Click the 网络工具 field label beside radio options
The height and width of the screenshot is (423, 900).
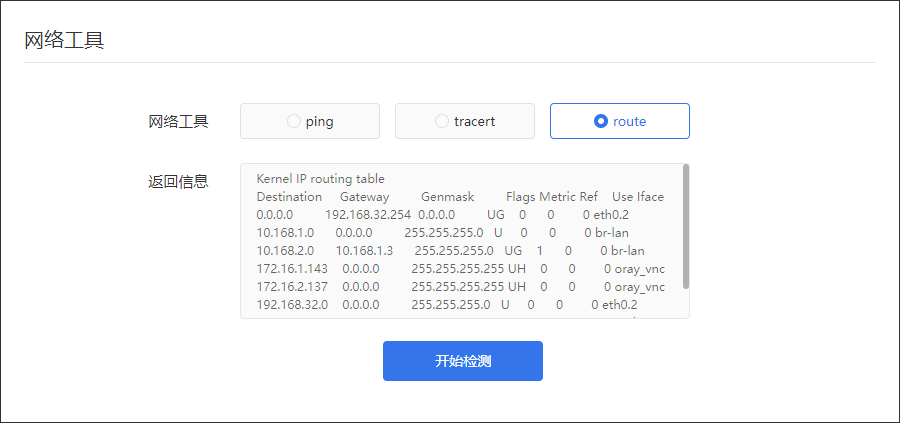[x=179, y=122]
